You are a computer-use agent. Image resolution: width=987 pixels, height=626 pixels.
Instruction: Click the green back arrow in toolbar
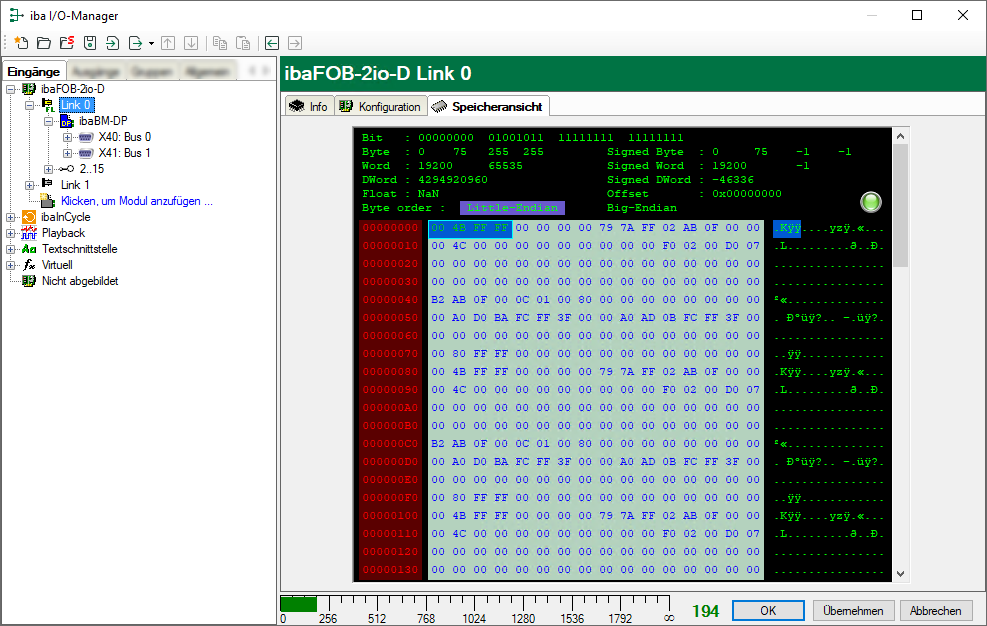271,43
